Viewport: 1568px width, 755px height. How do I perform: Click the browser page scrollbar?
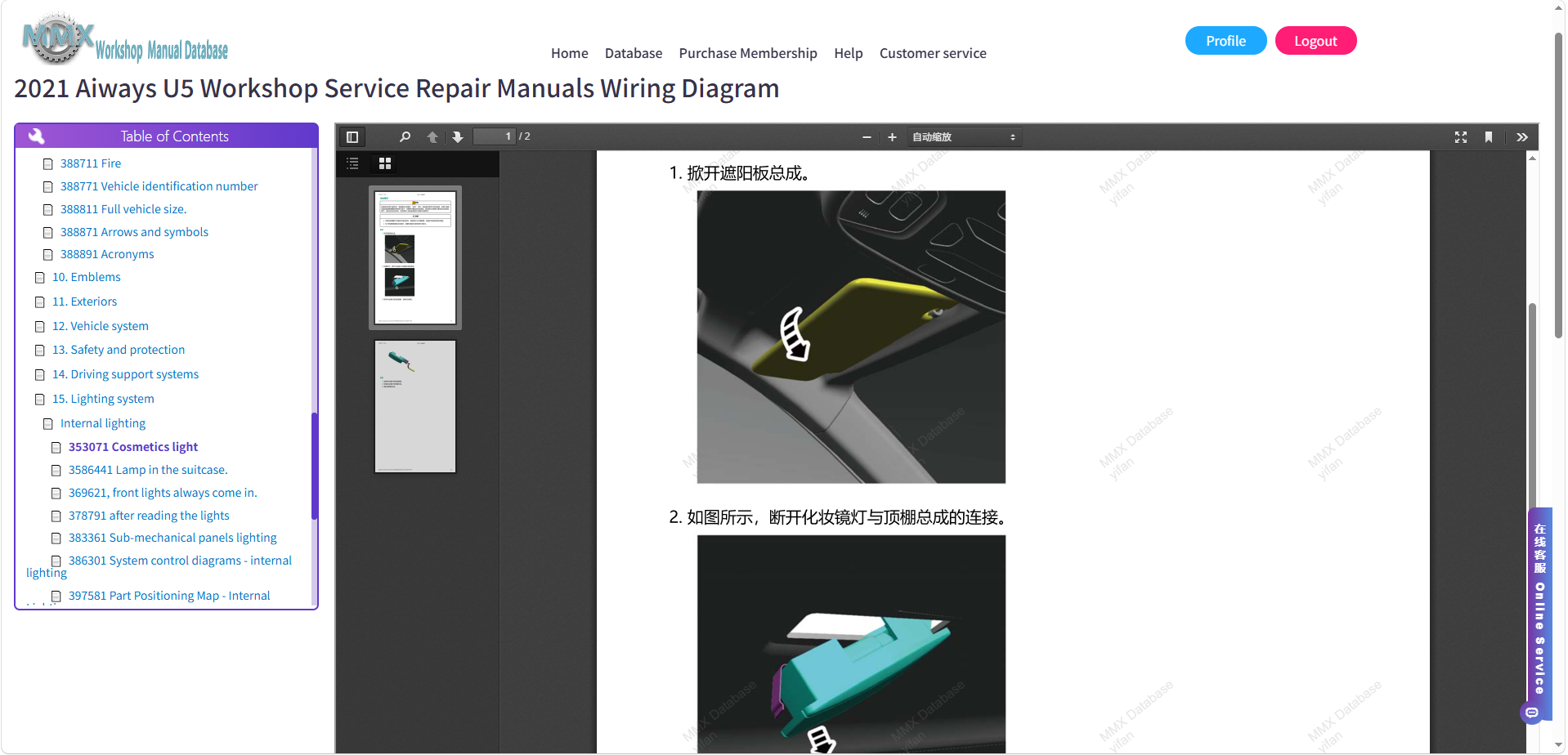[1558, 185]
